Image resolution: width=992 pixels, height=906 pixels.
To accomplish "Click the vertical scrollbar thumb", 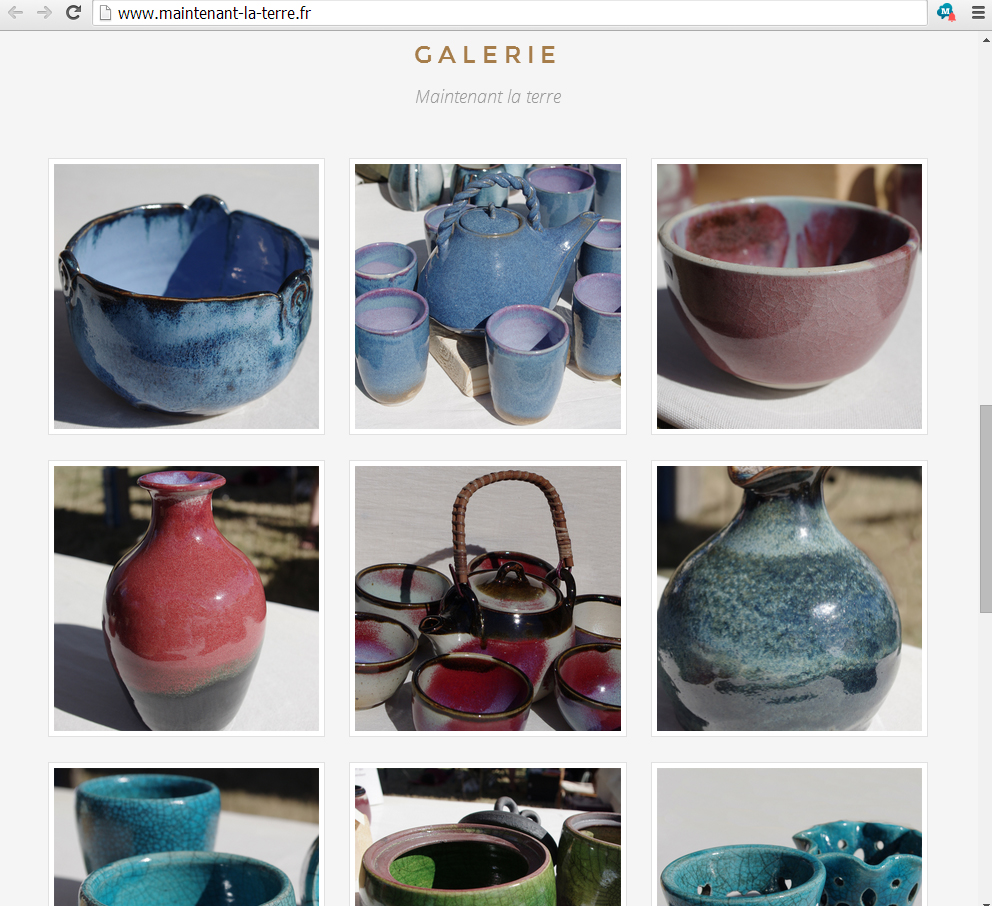I will pos(986,509).
